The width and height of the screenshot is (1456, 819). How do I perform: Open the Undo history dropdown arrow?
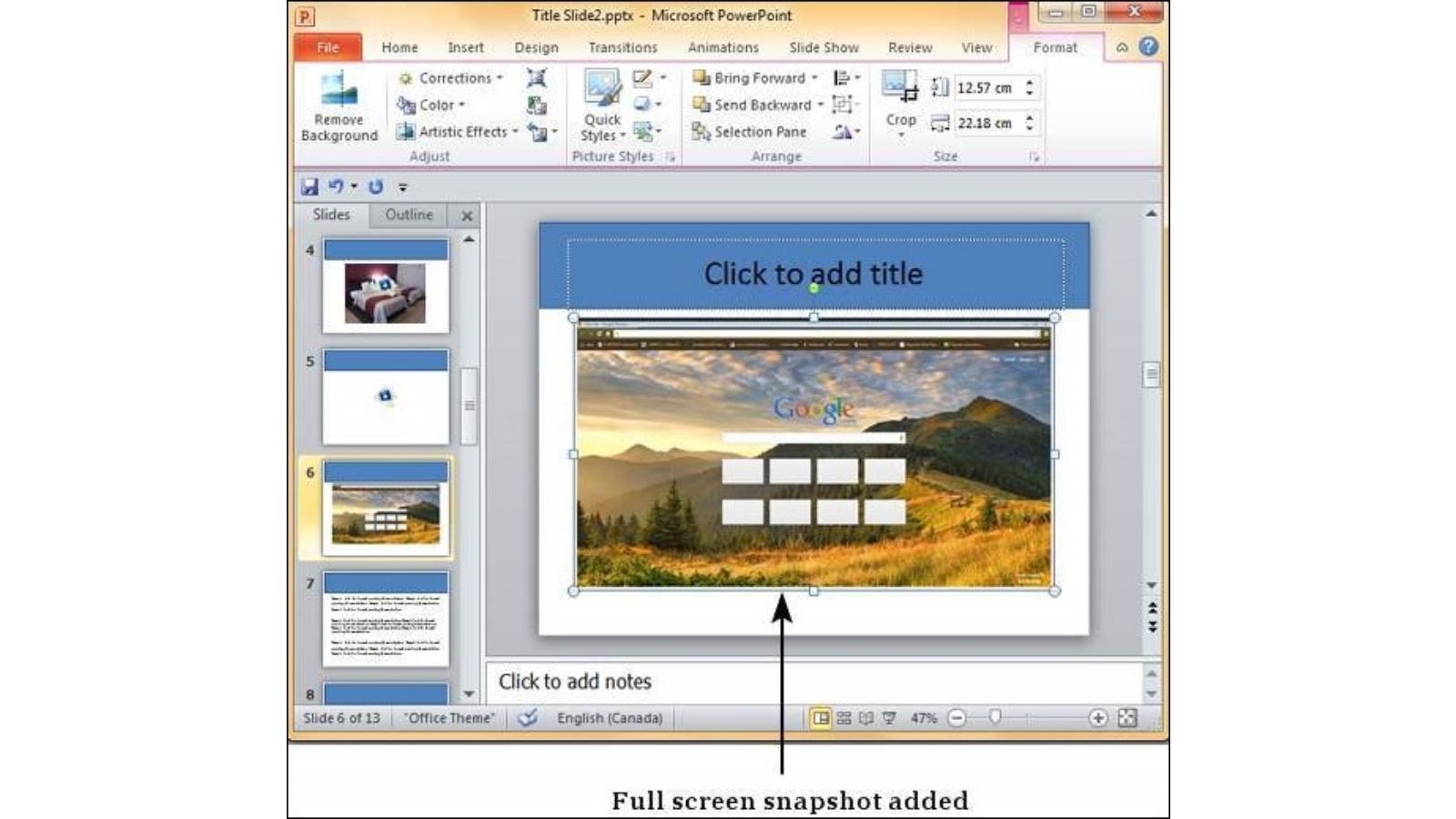(354, 187)
